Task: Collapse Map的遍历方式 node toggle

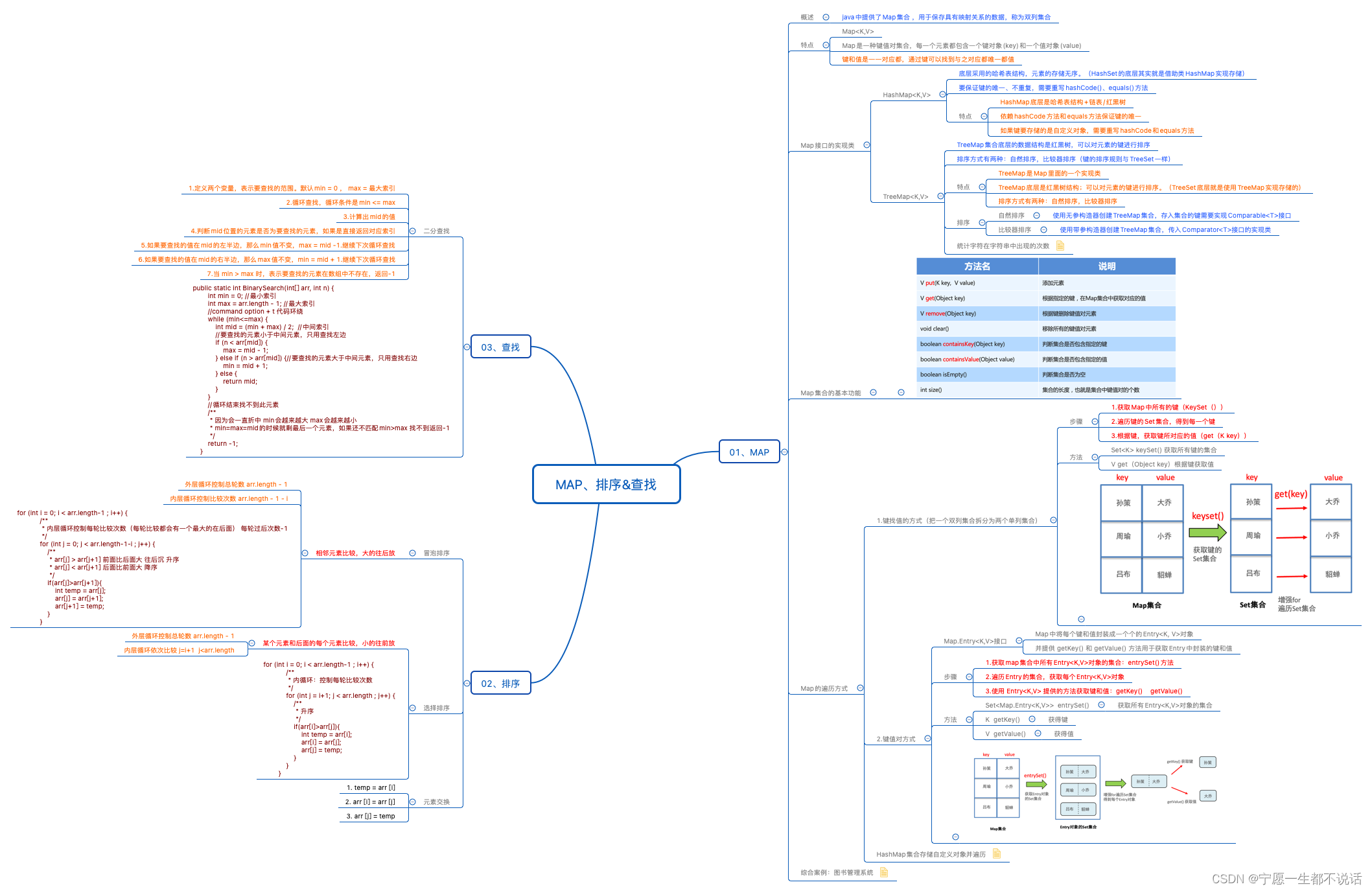Action: (x=860, y=688)
